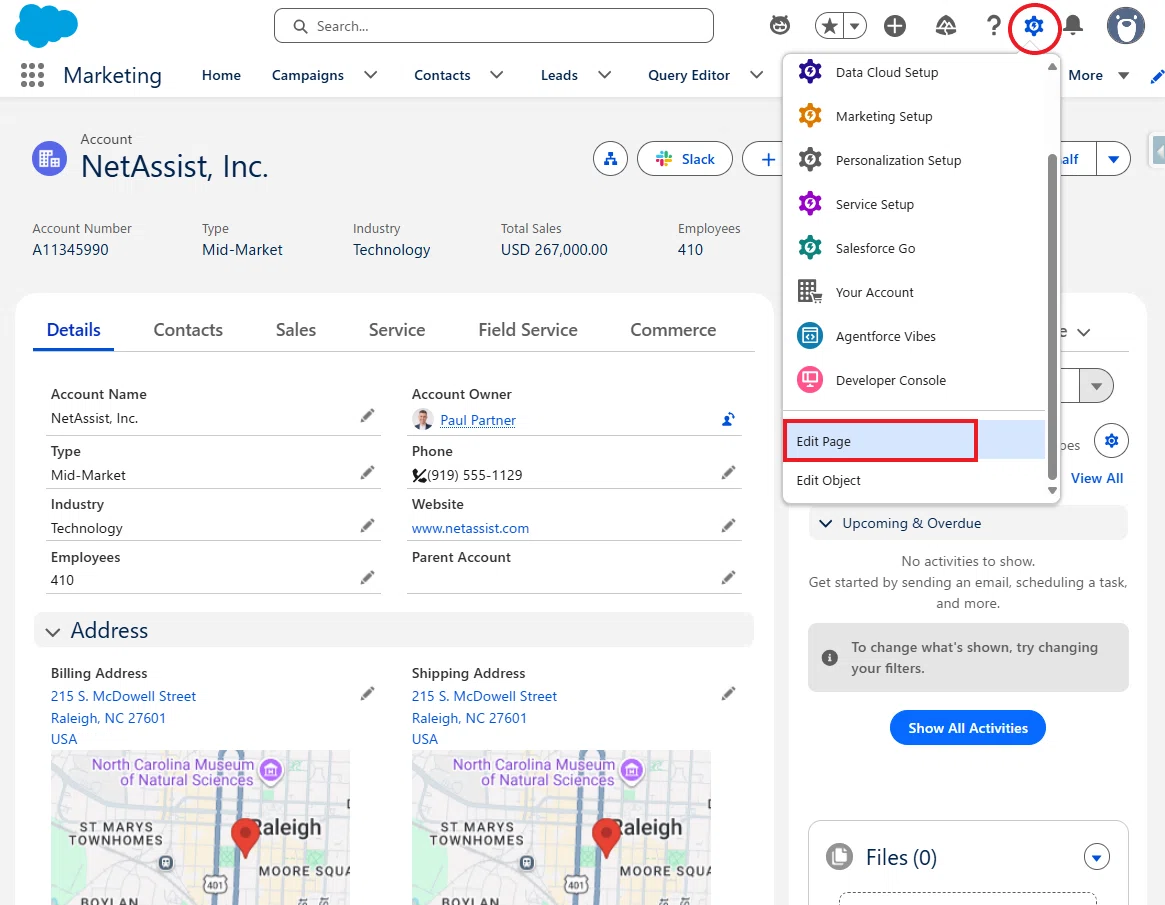Expand the Campaigns nav dropdown chevron

pyautogui.click(x=371, y=74)
